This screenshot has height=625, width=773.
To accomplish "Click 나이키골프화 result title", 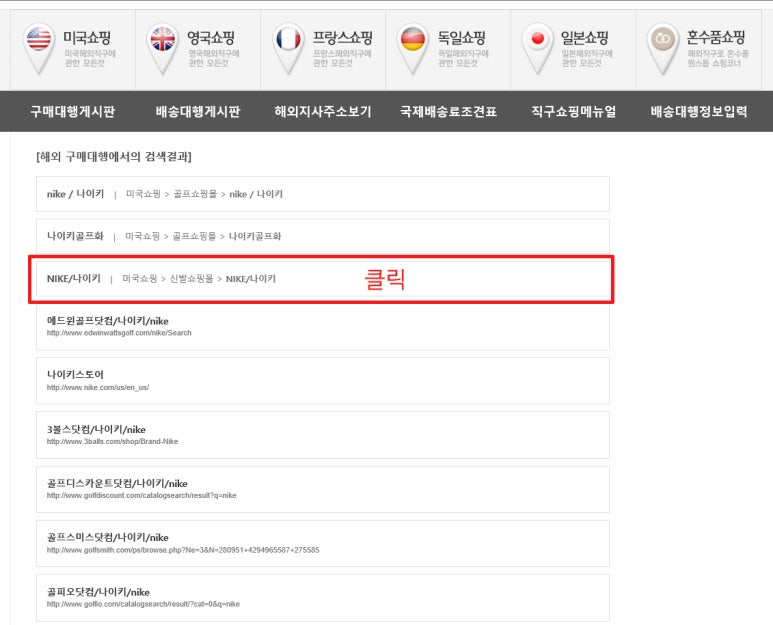I will pos(75,236).
